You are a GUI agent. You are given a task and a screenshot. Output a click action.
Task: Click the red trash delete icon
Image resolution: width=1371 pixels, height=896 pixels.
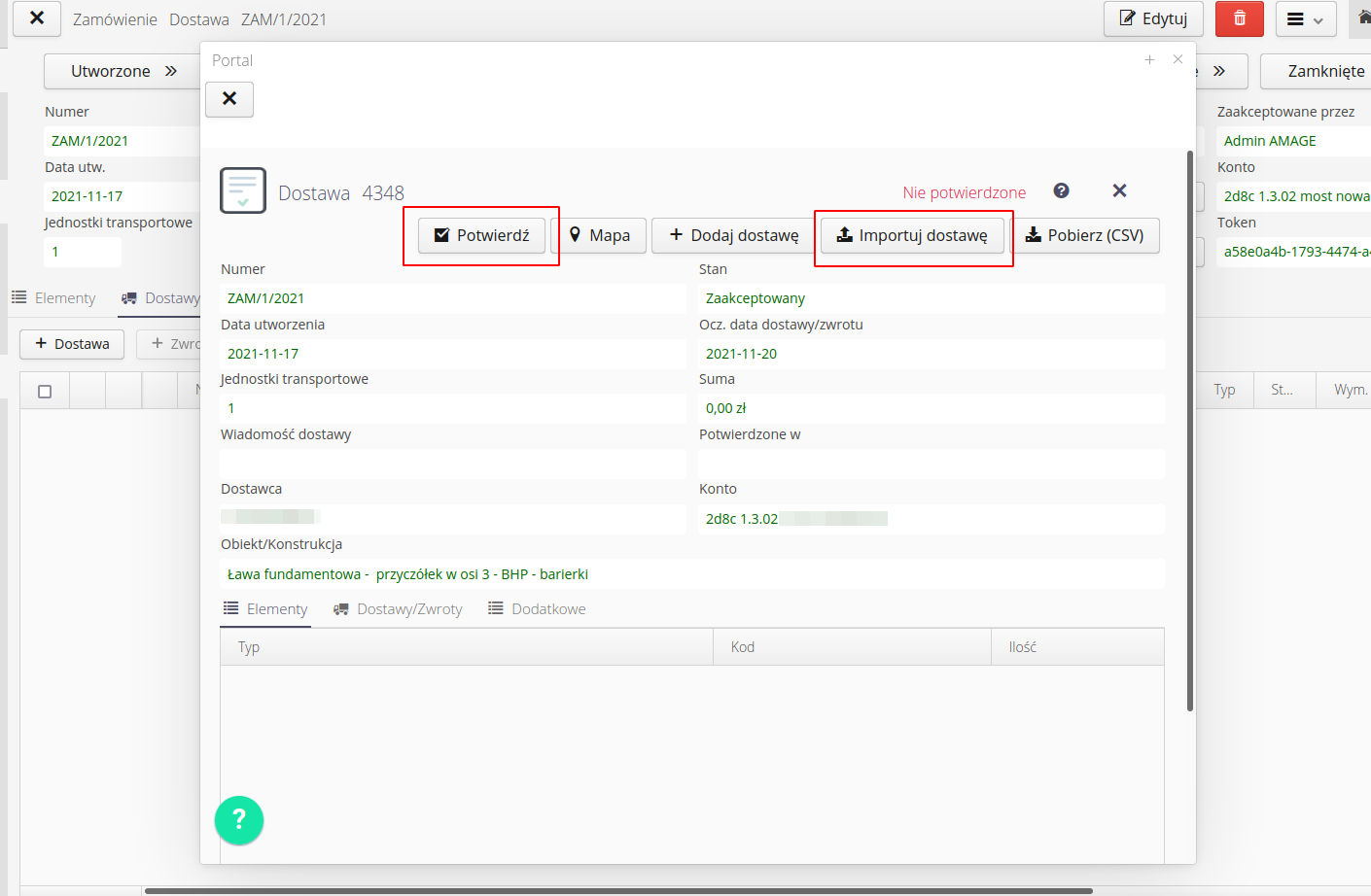1239,18
